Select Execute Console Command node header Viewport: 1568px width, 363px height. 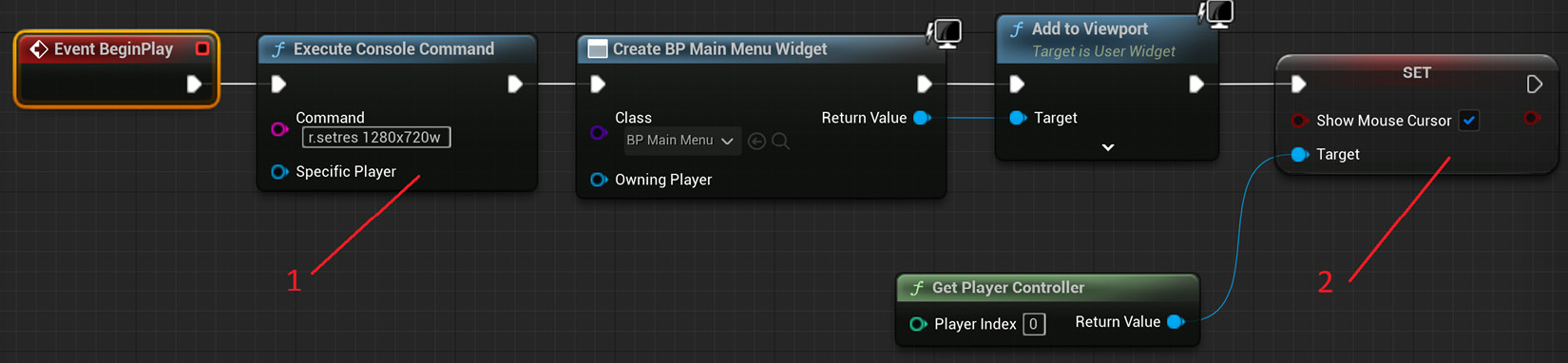point(397,48)
